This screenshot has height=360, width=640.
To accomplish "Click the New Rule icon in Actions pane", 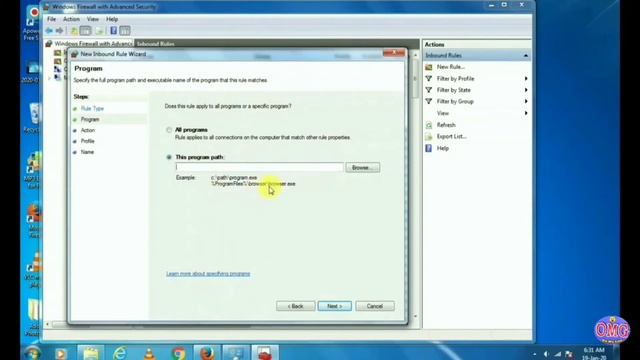I will (x=429, y=67).
